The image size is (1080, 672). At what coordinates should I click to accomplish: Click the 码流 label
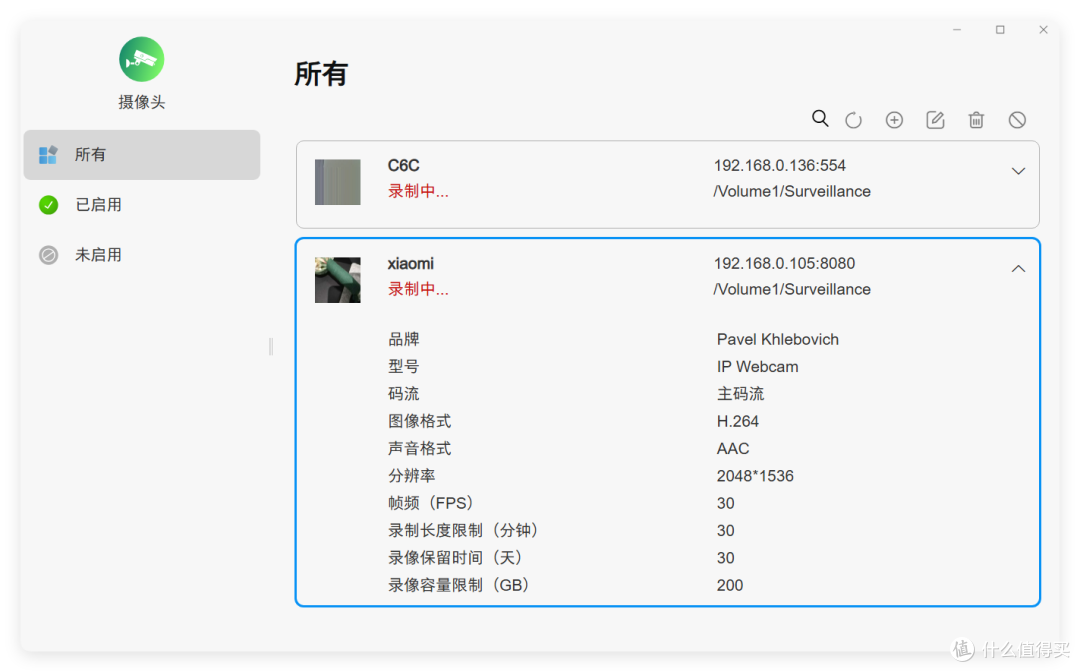click(404, 394)
